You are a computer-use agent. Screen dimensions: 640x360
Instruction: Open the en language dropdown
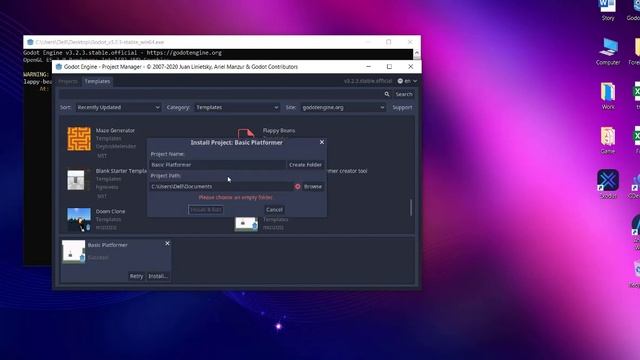pyautogui.click(x=407, y=81)
